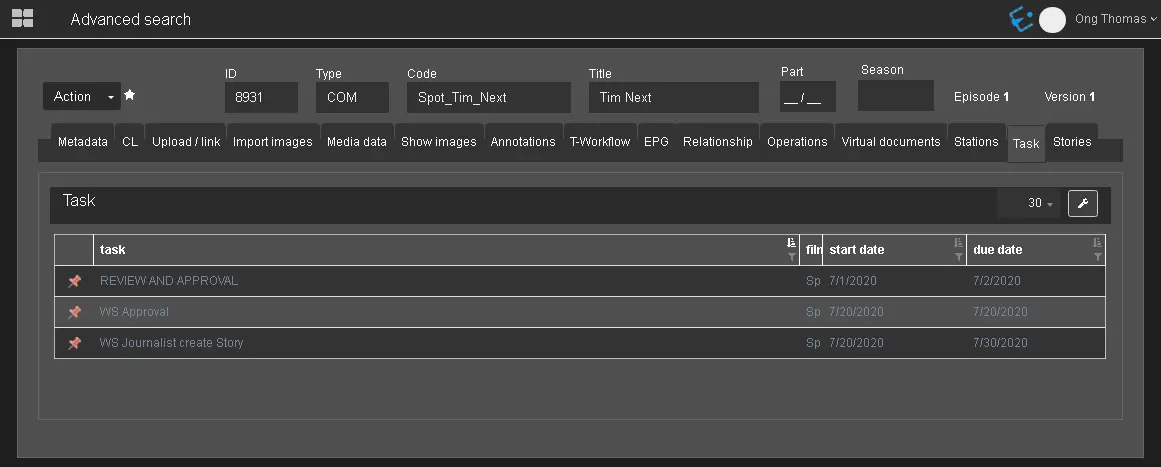The width and height of the screenshot is (1161, 467).
Task: Go to the Virtual documents tab
Action: pos(890,142)
